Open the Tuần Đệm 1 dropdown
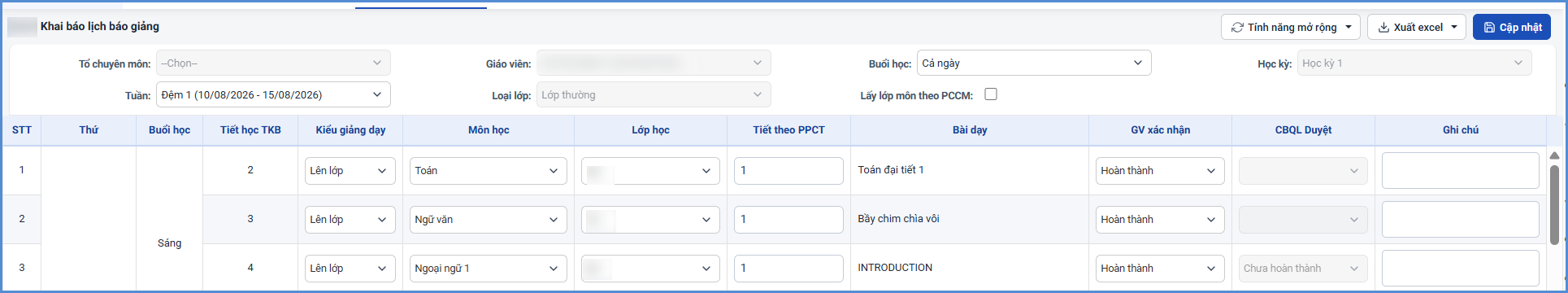1568x293 pixels. [273, 94]
